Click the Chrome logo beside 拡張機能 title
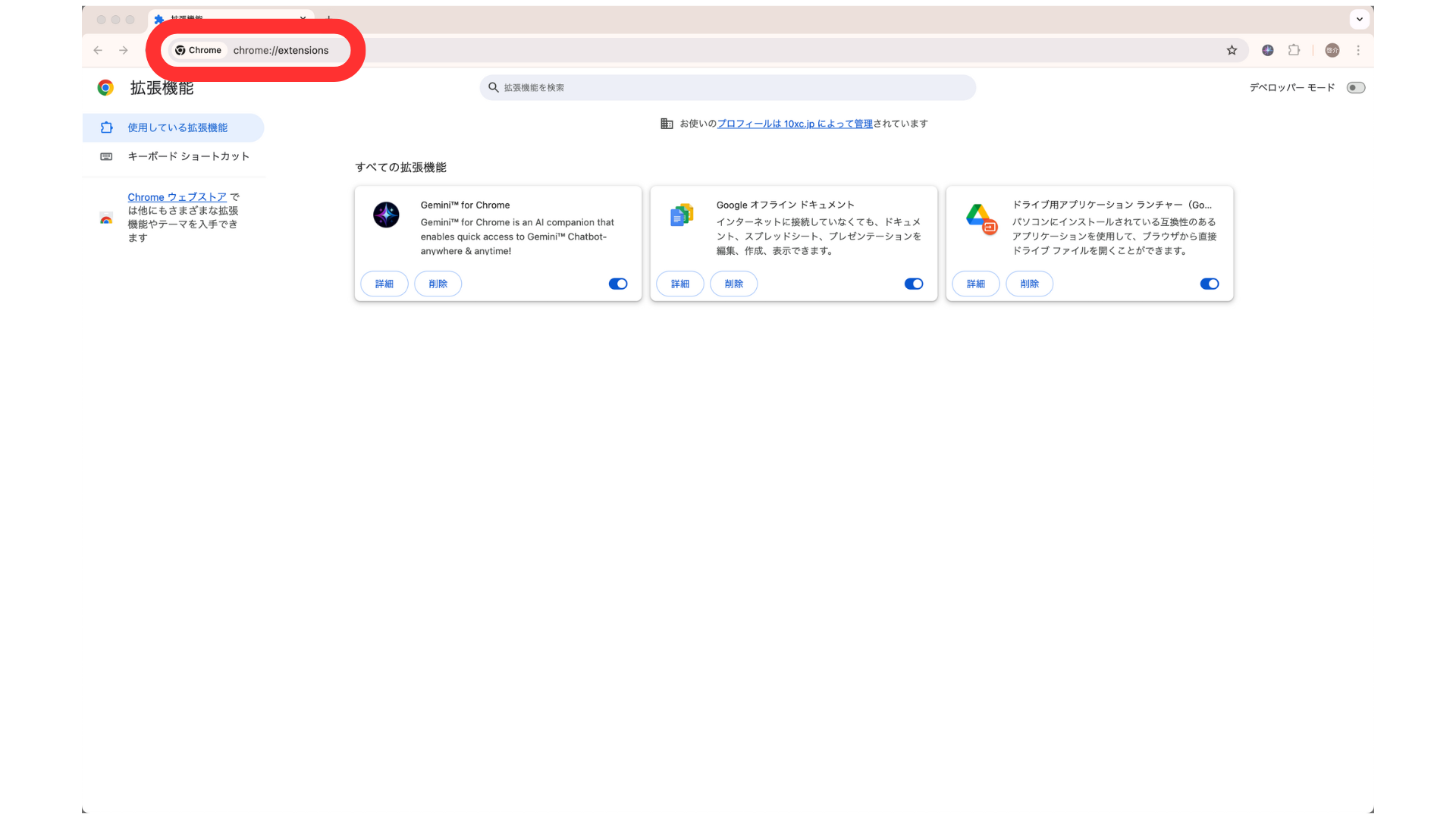The height and width of the screenshot is (819, 1456). (105, 88)
